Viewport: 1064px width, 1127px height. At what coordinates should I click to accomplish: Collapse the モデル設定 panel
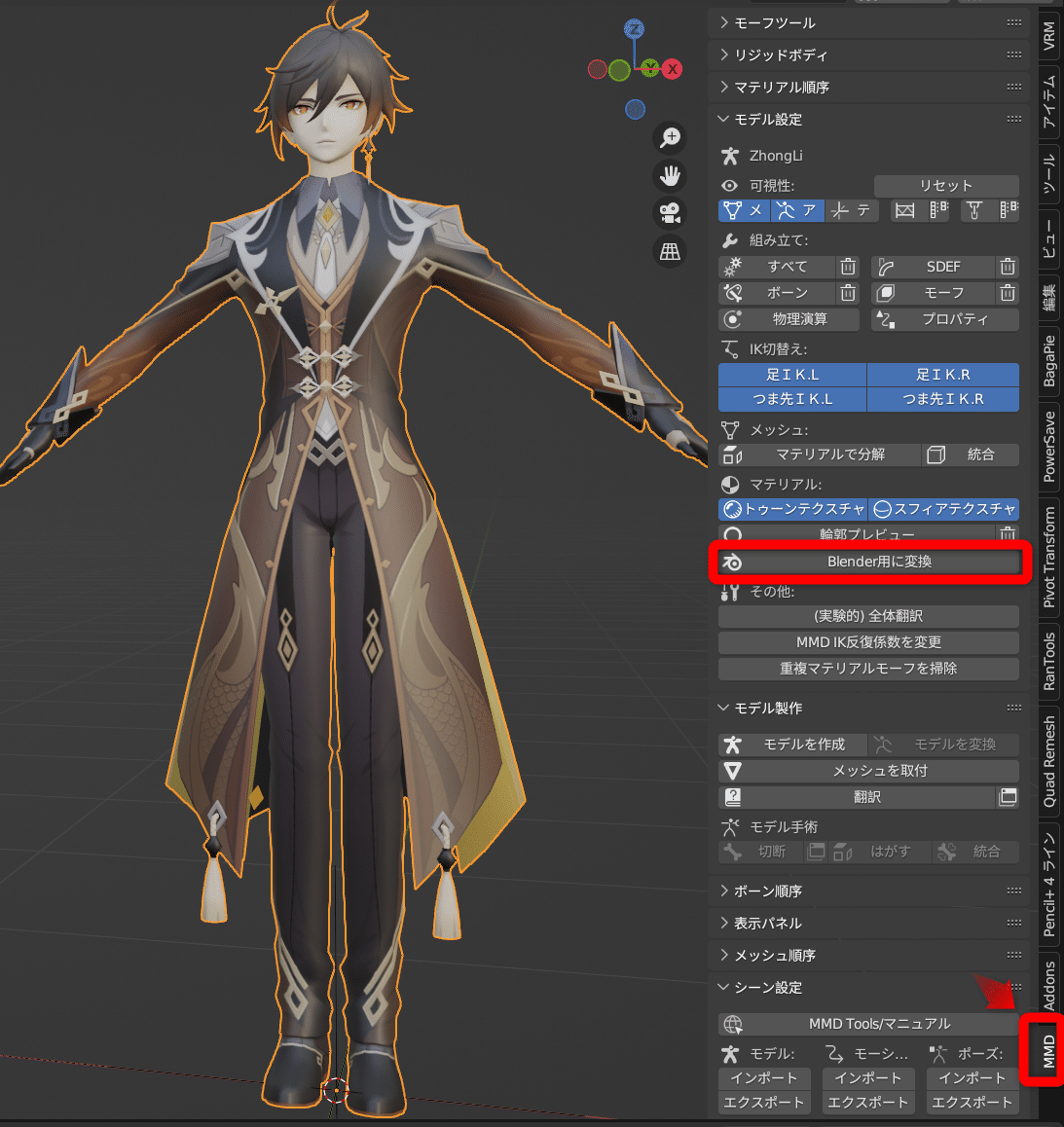(x=724, y=120)
